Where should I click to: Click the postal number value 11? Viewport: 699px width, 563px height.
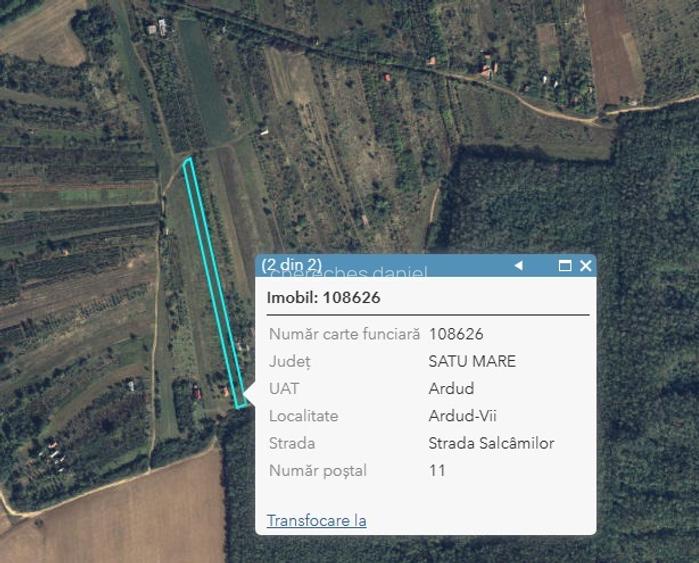[x=437, y=470]
